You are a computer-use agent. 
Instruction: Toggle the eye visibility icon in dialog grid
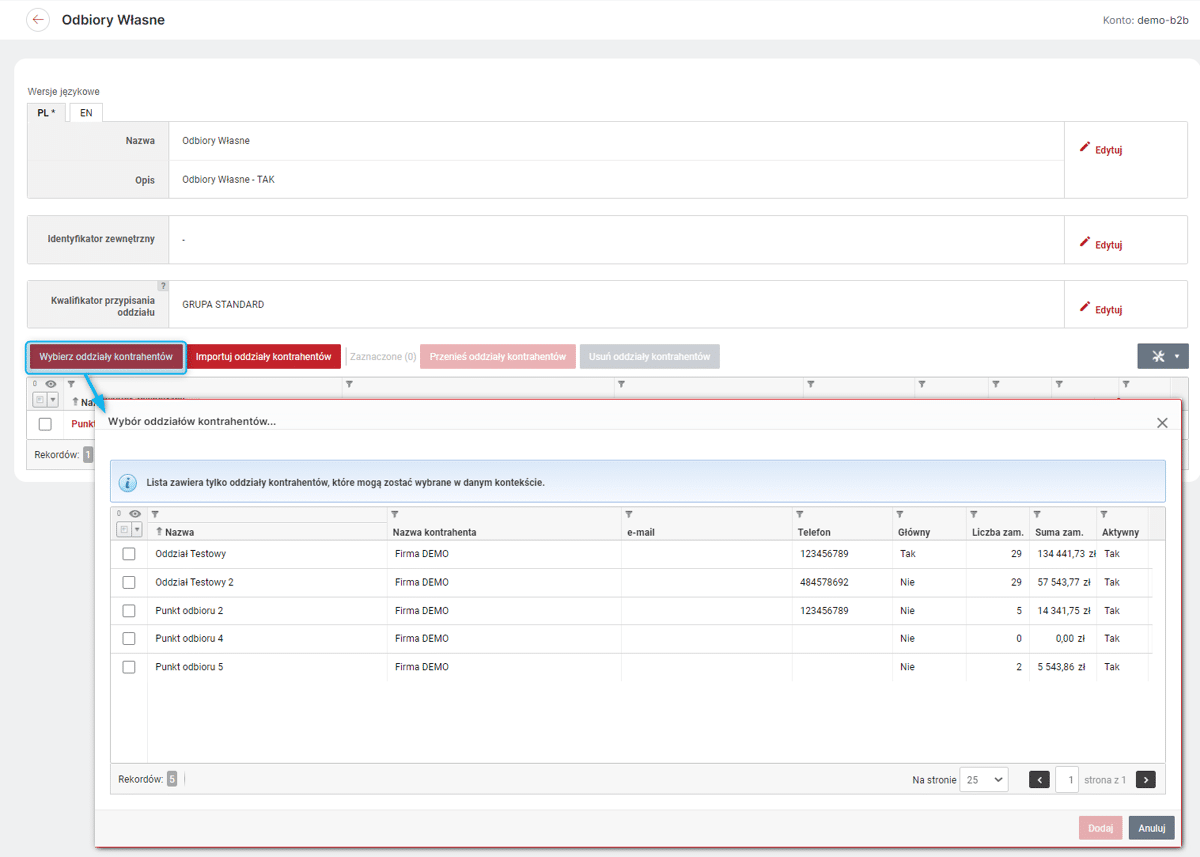tap(135, 514)
